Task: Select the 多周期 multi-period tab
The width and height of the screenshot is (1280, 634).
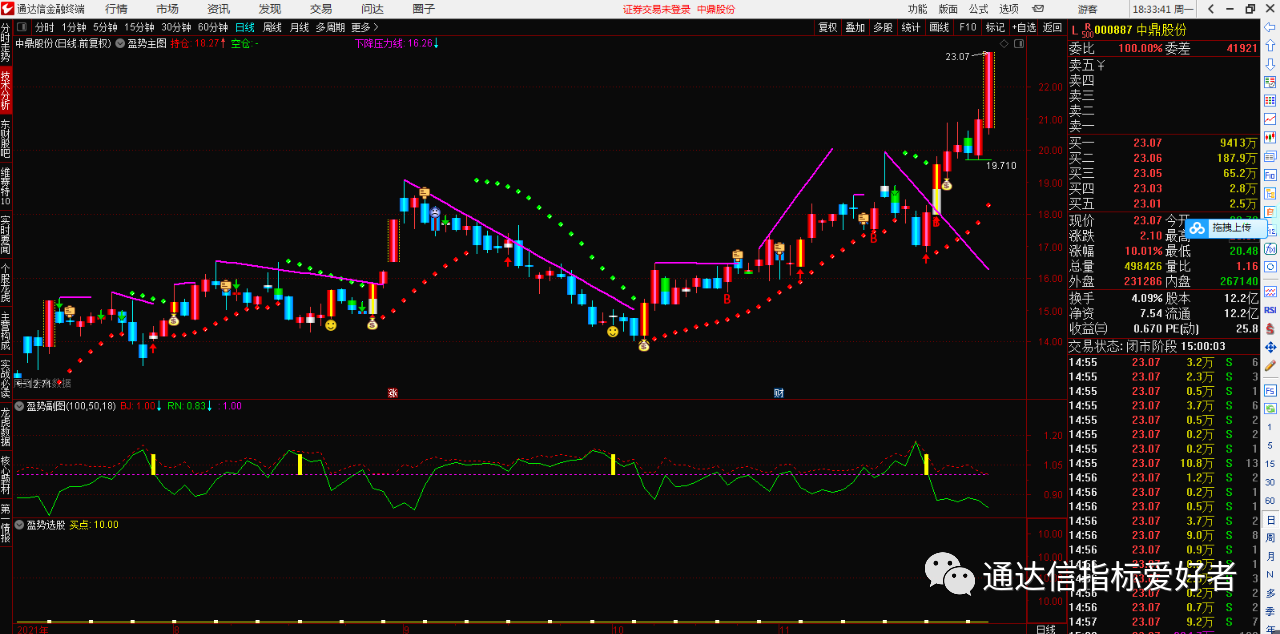Action: pyautogui.click(x=330, y=28)
